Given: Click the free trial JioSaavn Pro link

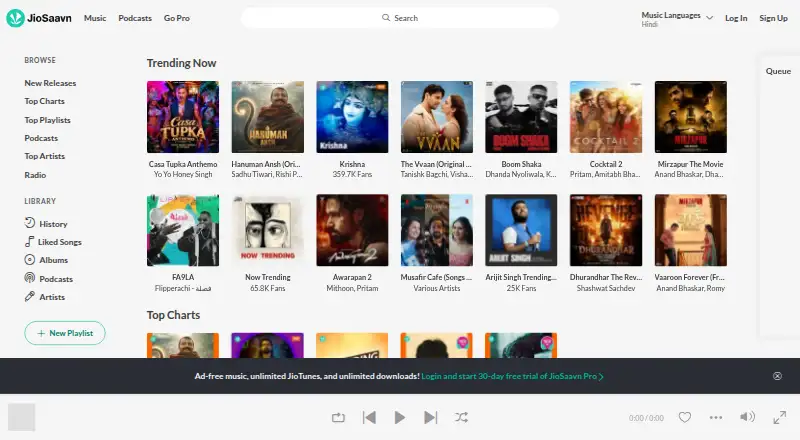Looking at the screenshot, I should 512,376.
